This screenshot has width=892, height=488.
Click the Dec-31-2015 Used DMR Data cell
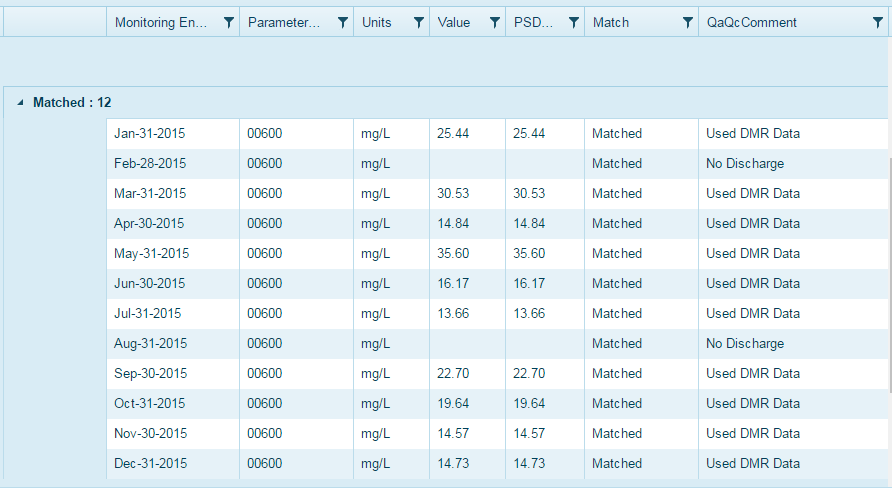click(x=753, y=463)
